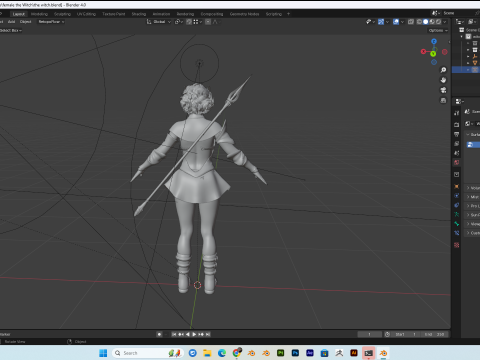Switch perspective/orthographic grid icon
This screenshot has height=360, width=480.
[443, 100]
